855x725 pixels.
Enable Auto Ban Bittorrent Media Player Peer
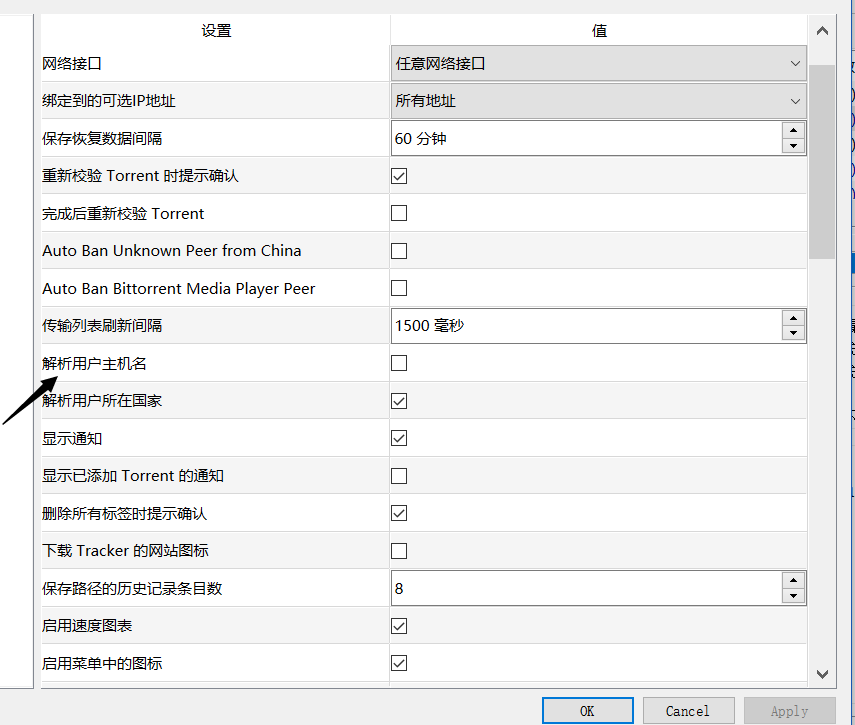coord(399,288)
